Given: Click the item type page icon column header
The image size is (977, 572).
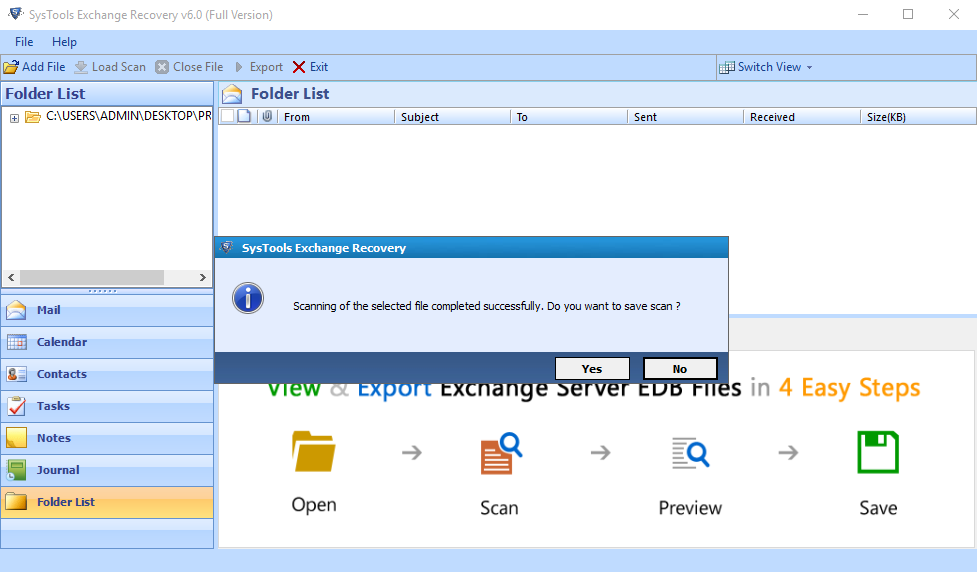Looking at the screenshot, I should point(244,116).
